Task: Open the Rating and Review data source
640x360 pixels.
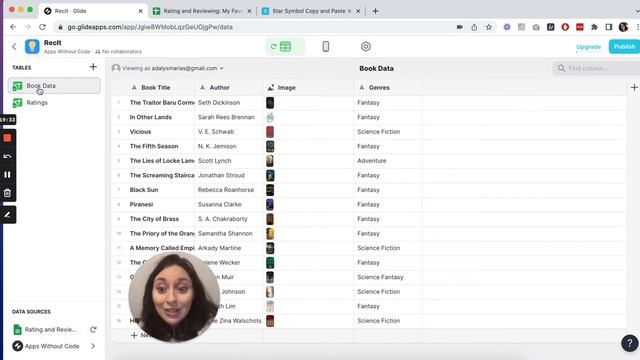Action: click(50, 329)
